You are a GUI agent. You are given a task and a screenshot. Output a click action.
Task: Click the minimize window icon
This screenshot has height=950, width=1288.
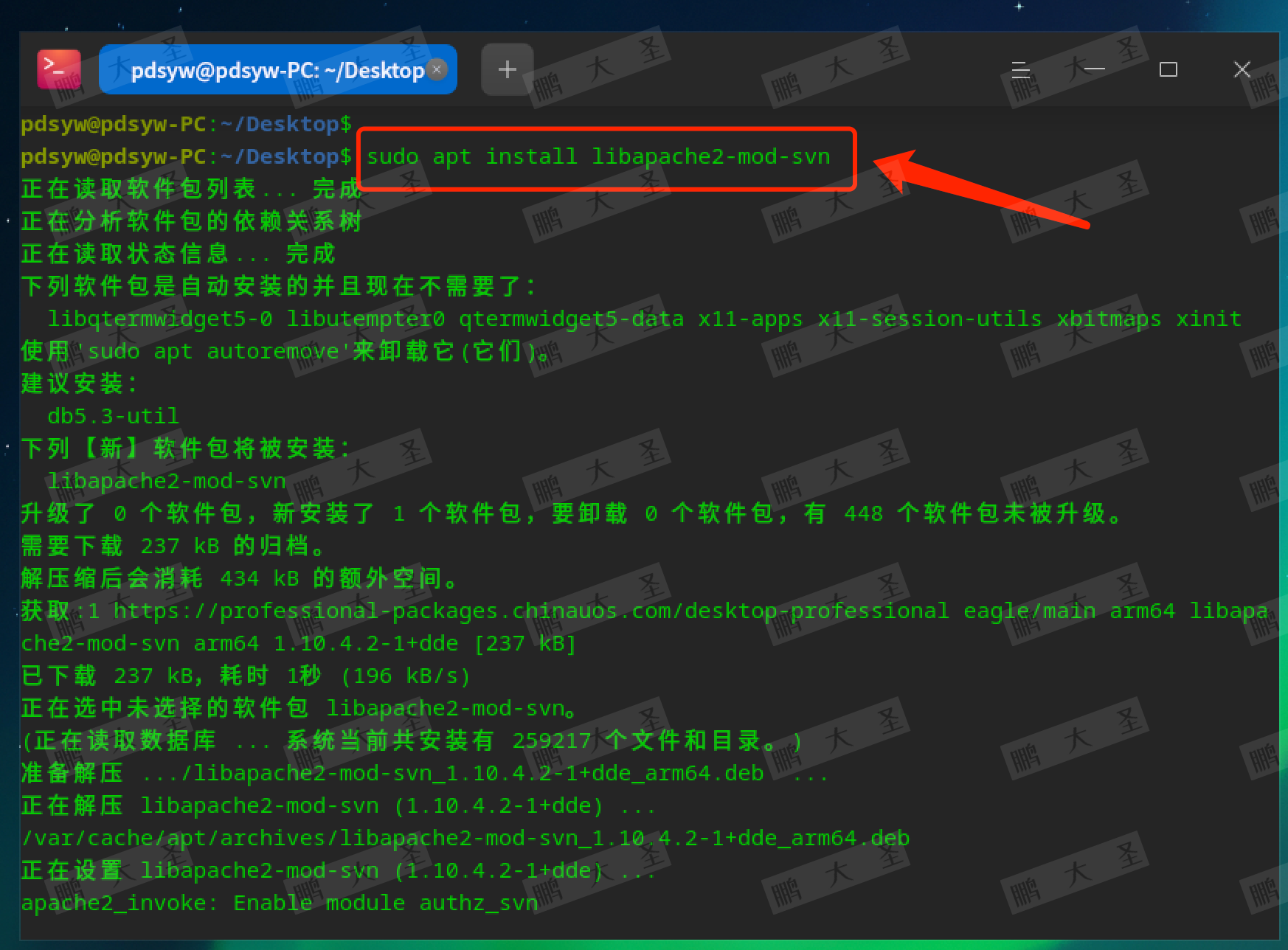click(1094, 69)
